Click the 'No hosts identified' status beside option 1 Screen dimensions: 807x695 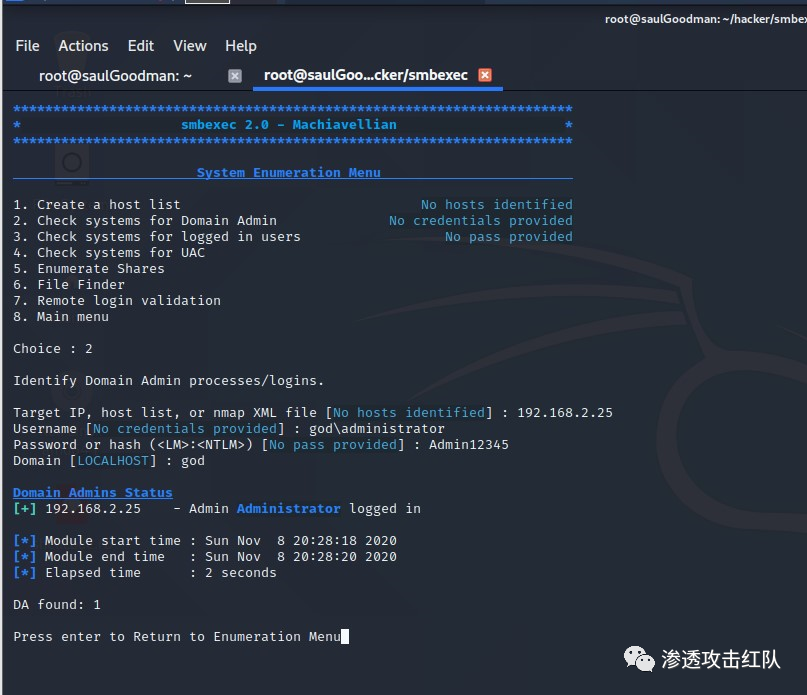(x=496, y=205)
